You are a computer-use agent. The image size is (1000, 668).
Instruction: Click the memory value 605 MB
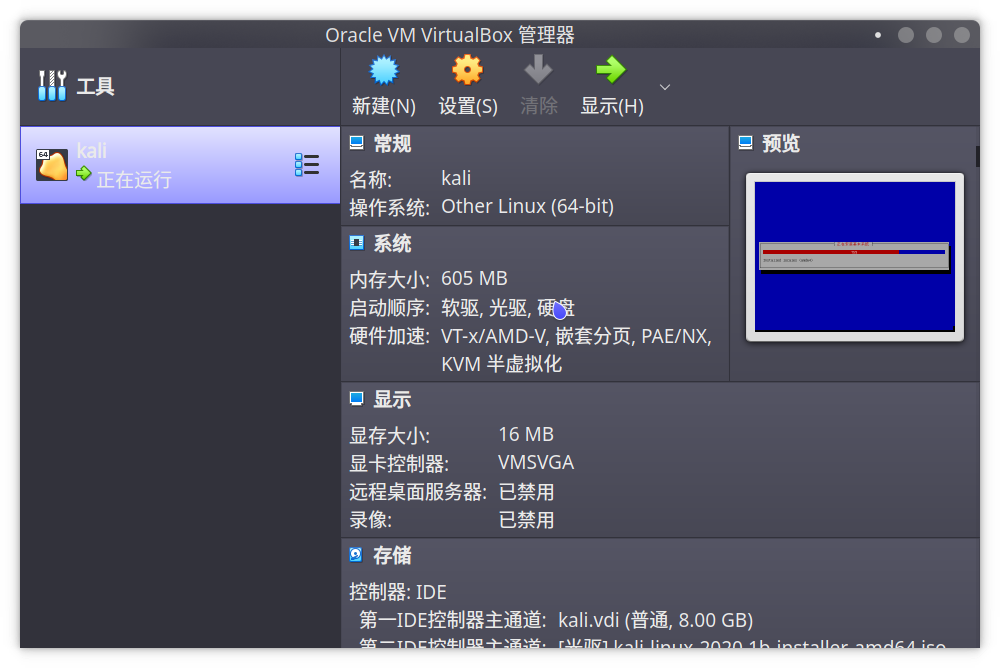(x=474, y=278)
